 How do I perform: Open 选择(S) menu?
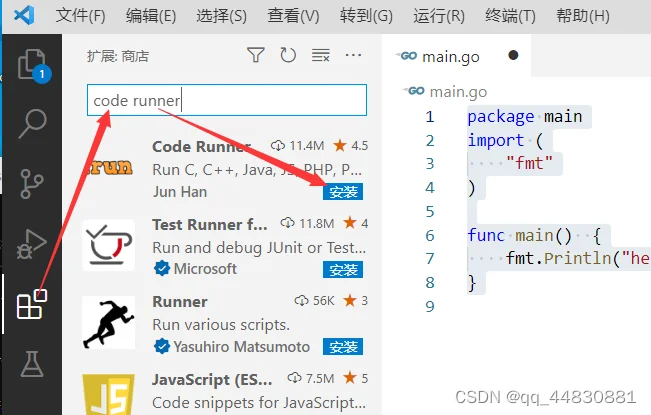[222, 16]
